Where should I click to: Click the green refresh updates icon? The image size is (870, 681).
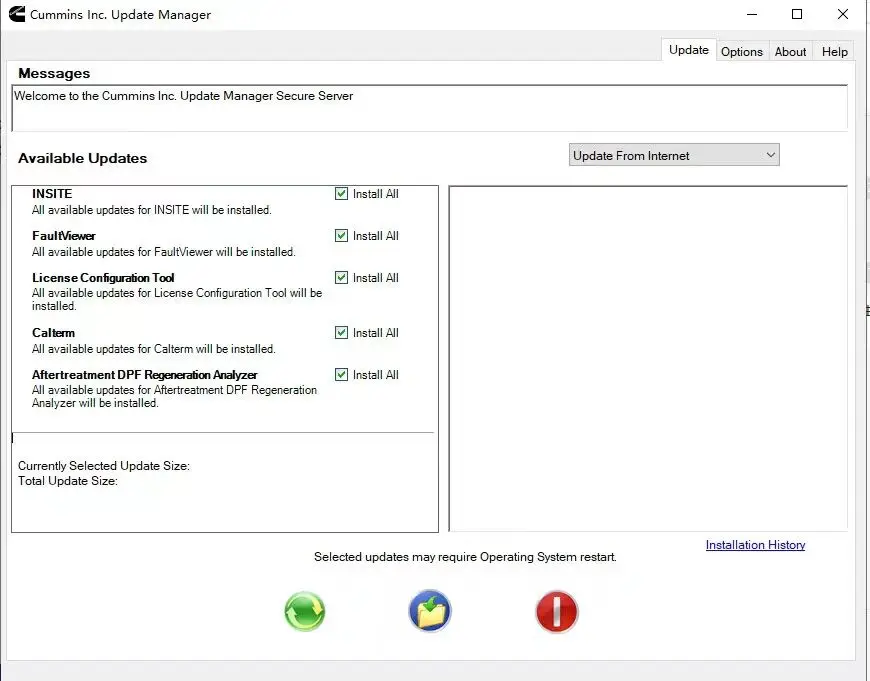click(x=305, y=611)
